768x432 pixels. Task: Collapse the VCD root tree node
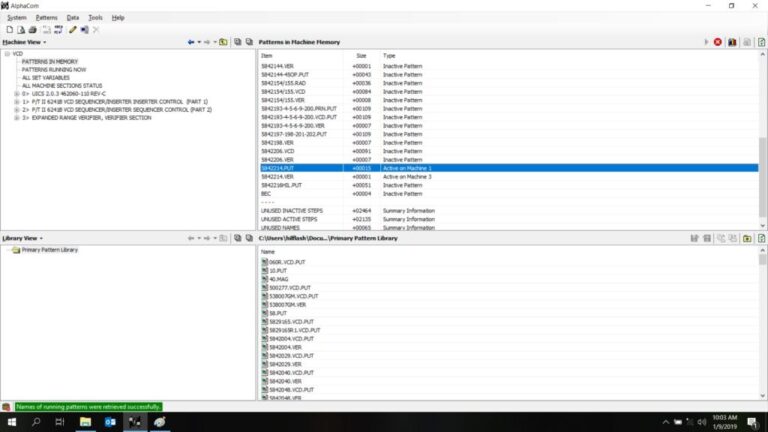click(7, 54)
